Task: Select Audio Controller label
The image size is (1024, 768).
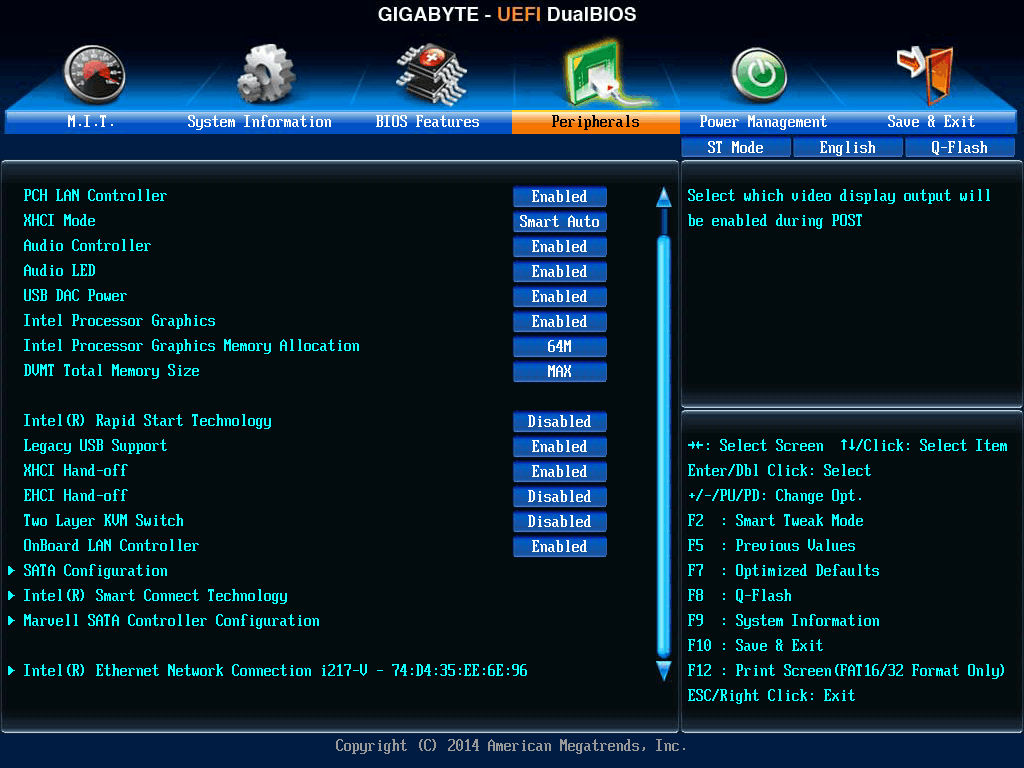Action: click(87, 246)
